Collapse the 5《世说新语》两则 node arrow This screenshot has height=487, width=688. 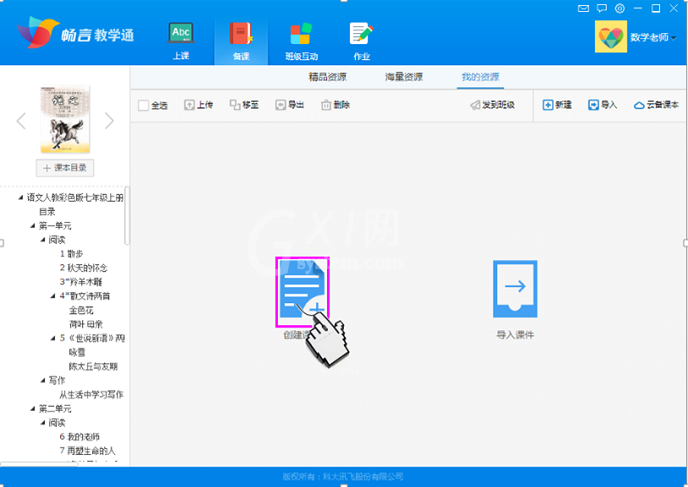(53, 338)
